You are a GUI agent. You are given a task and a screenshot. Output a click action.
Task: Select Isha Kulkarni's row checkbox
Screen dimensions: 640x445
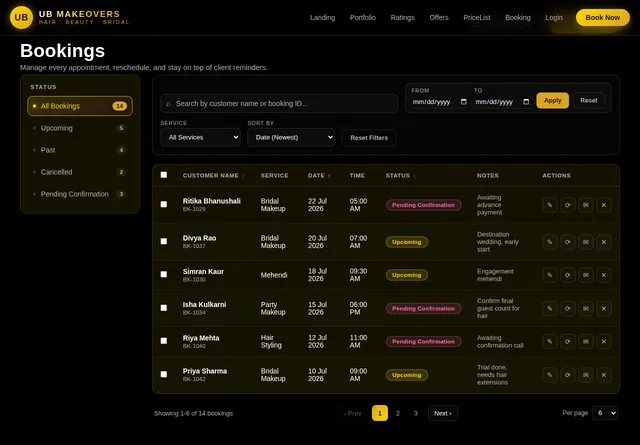point(164,308)
